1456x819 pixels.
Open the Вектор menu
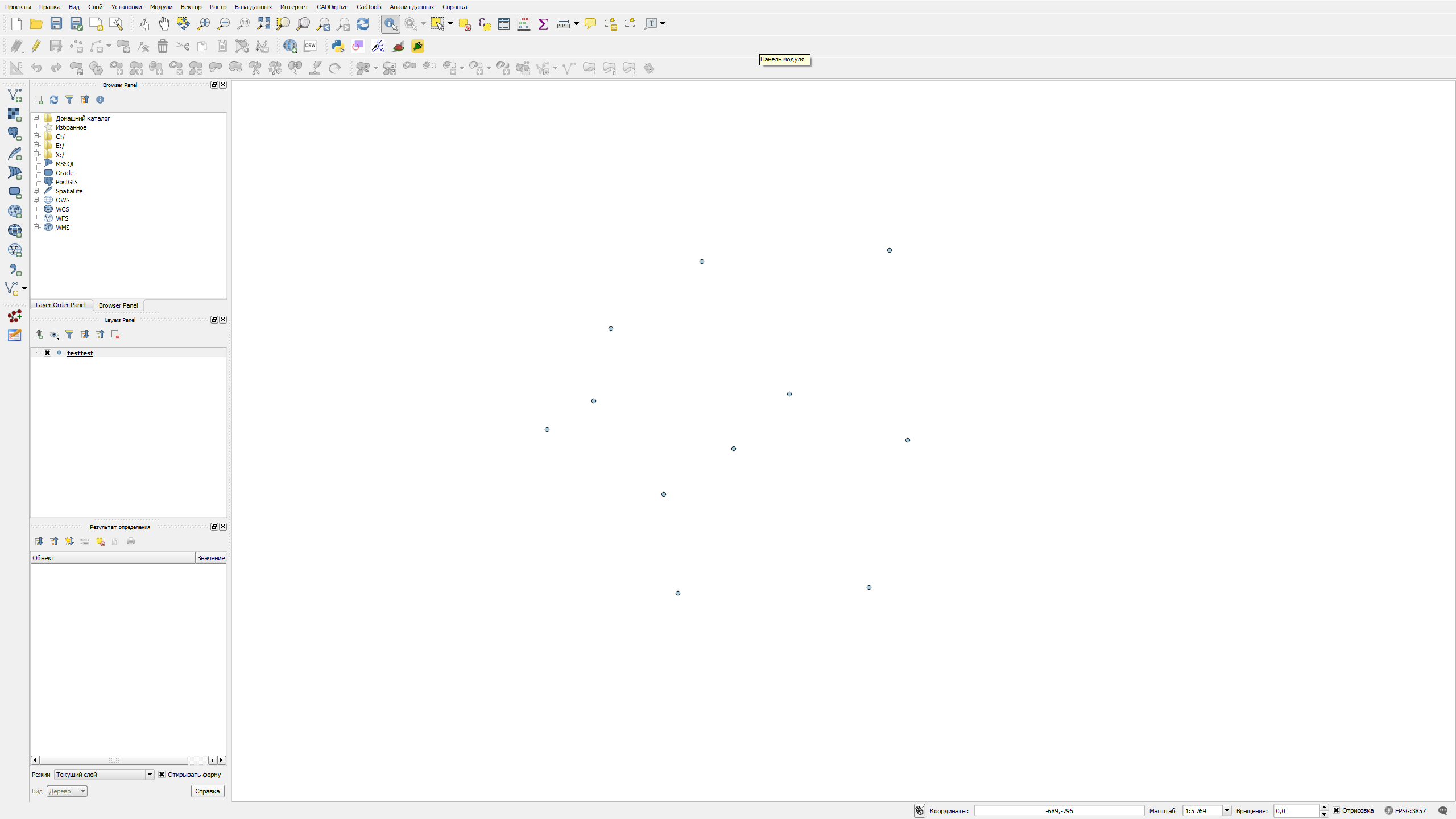pos(191,7)
